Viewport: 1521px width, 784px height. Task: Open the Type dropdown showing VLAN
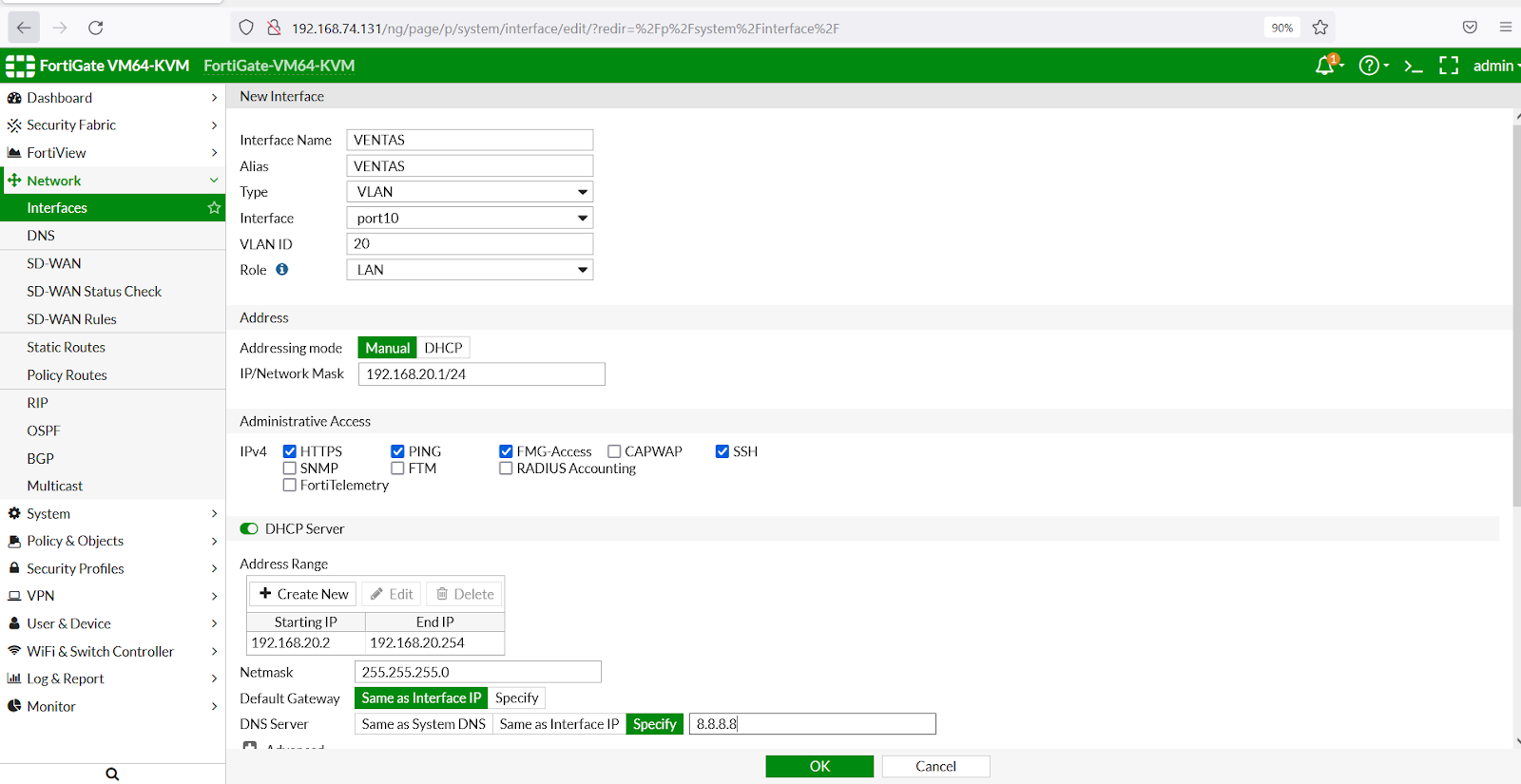tap(470, 192)
